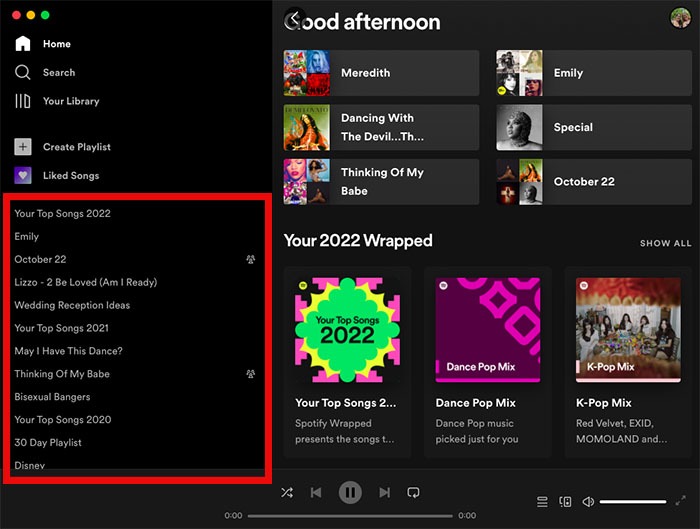Viewport: 700px width, 529px height.
Task: Open Thinking Of My Babe tile
Action: point(381,182)
